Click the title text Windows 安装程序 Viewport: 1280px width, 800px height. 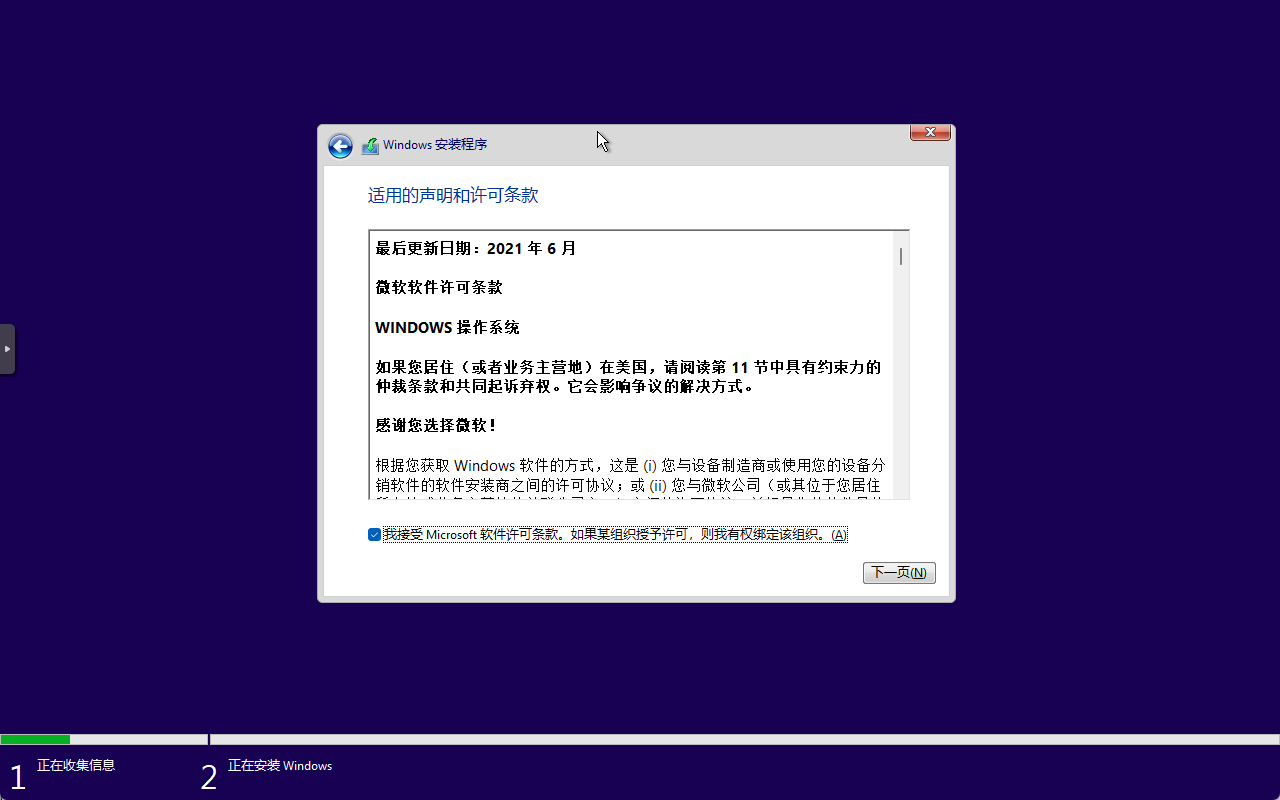pyautogui.click(x=435, y=145)
